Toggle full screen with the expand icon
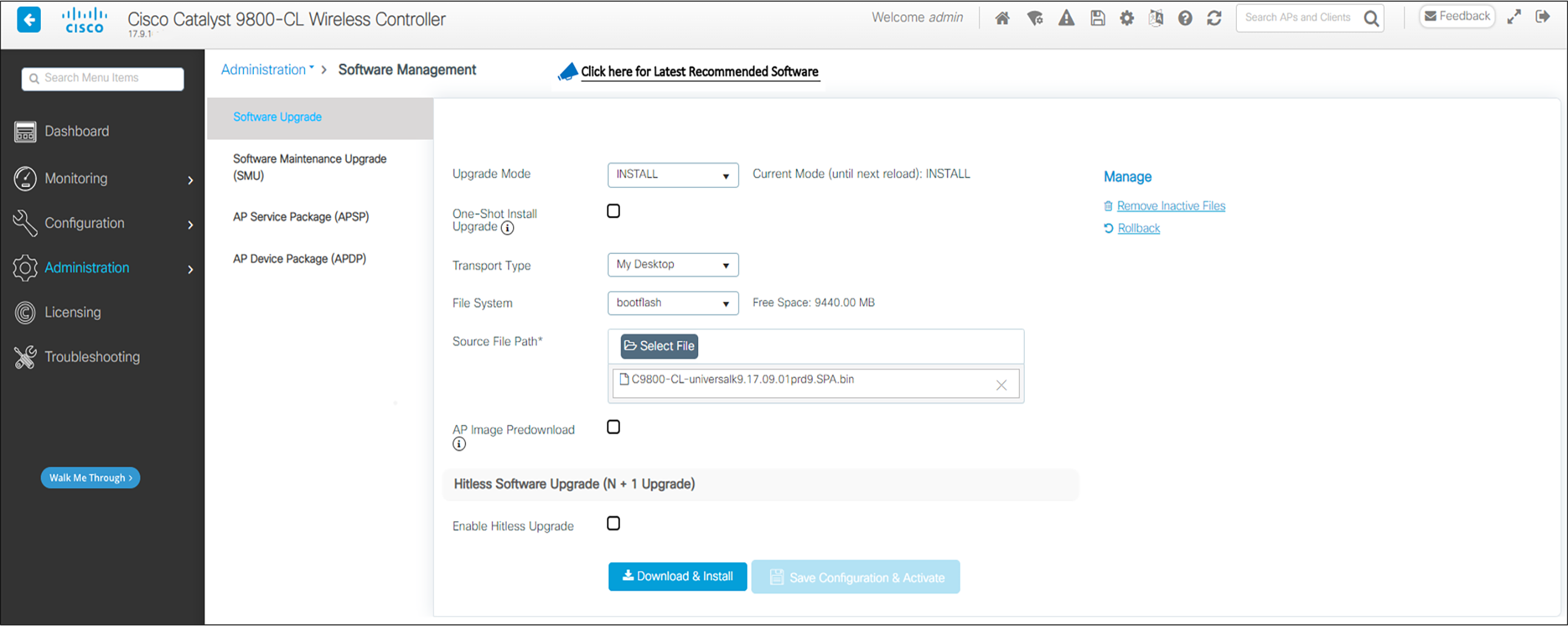 1514,17
